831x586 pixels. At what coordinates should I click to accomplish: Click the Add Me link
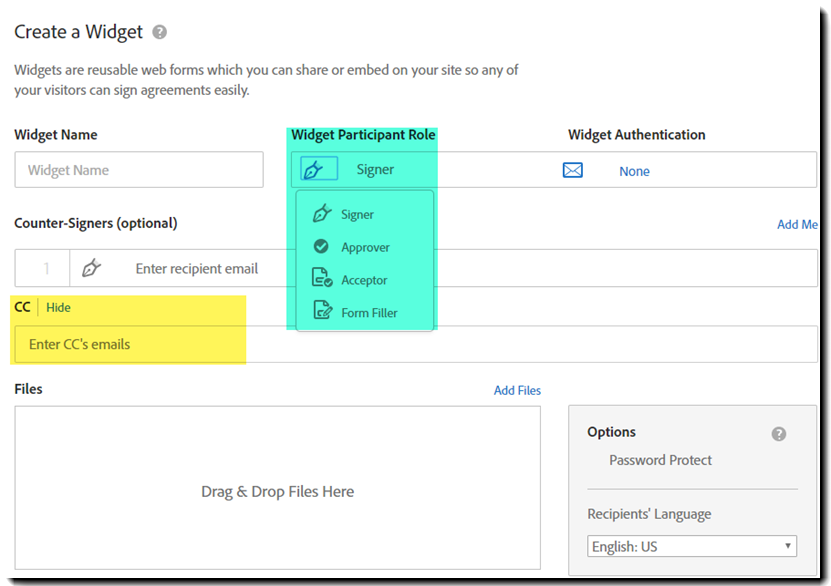tap(797, 224)
